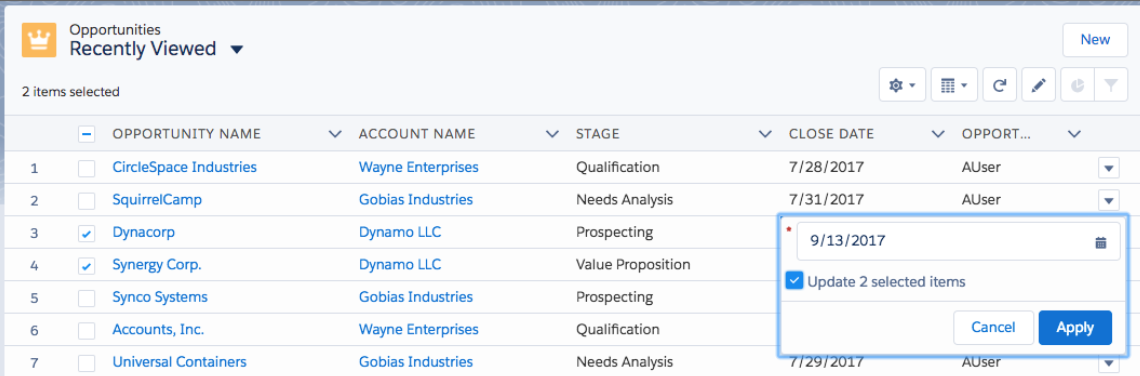The width and height of the screenshot is (1140, 376).
Task: Check the Synco Systems row checkbox
Action: coord(87,298)
